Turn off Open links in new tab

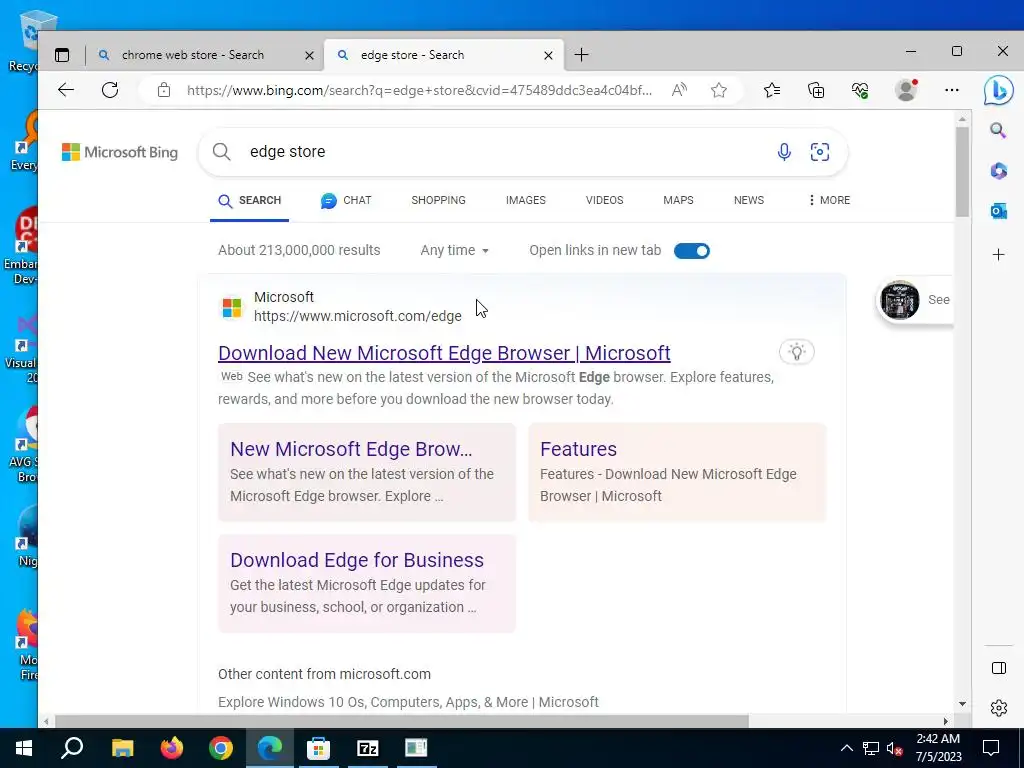pyautogui.click(x=692, y=251)
